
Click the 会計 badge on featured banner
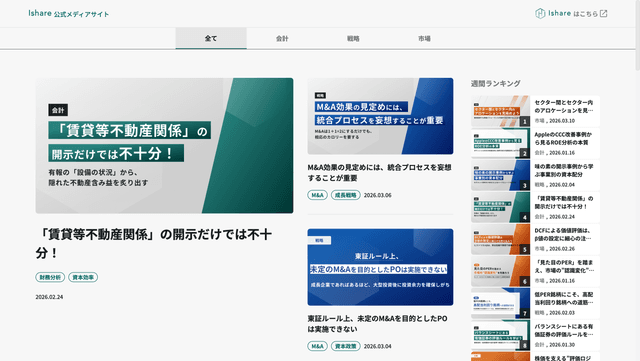[x=58, y=110]
